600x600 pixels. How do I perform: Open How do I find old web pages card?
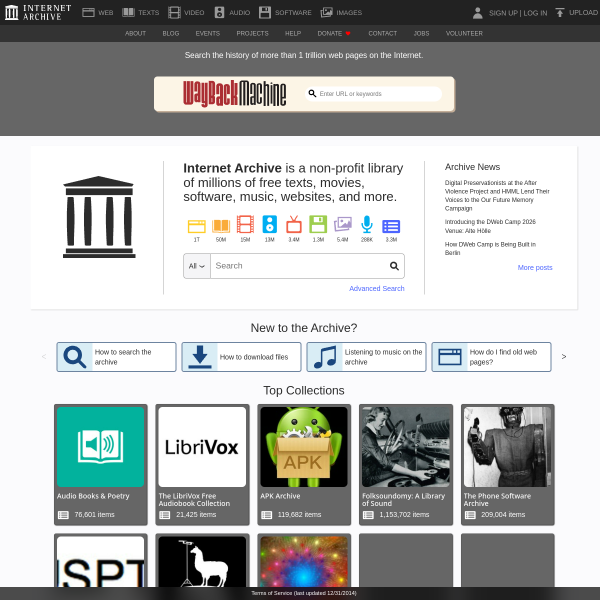click(491, 357)
